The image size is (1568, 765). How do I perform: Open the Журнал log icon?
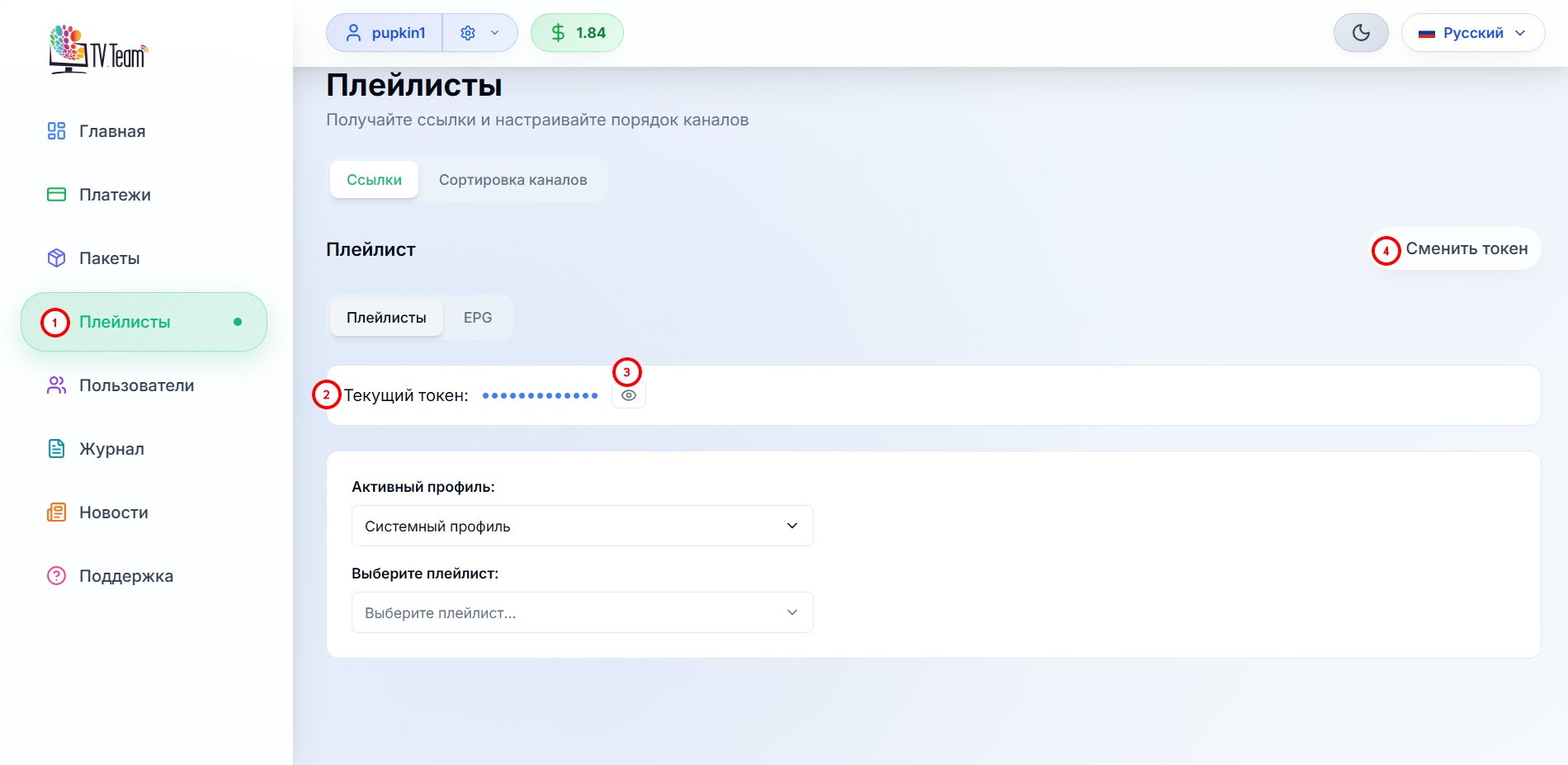click(x=56, y=448)
